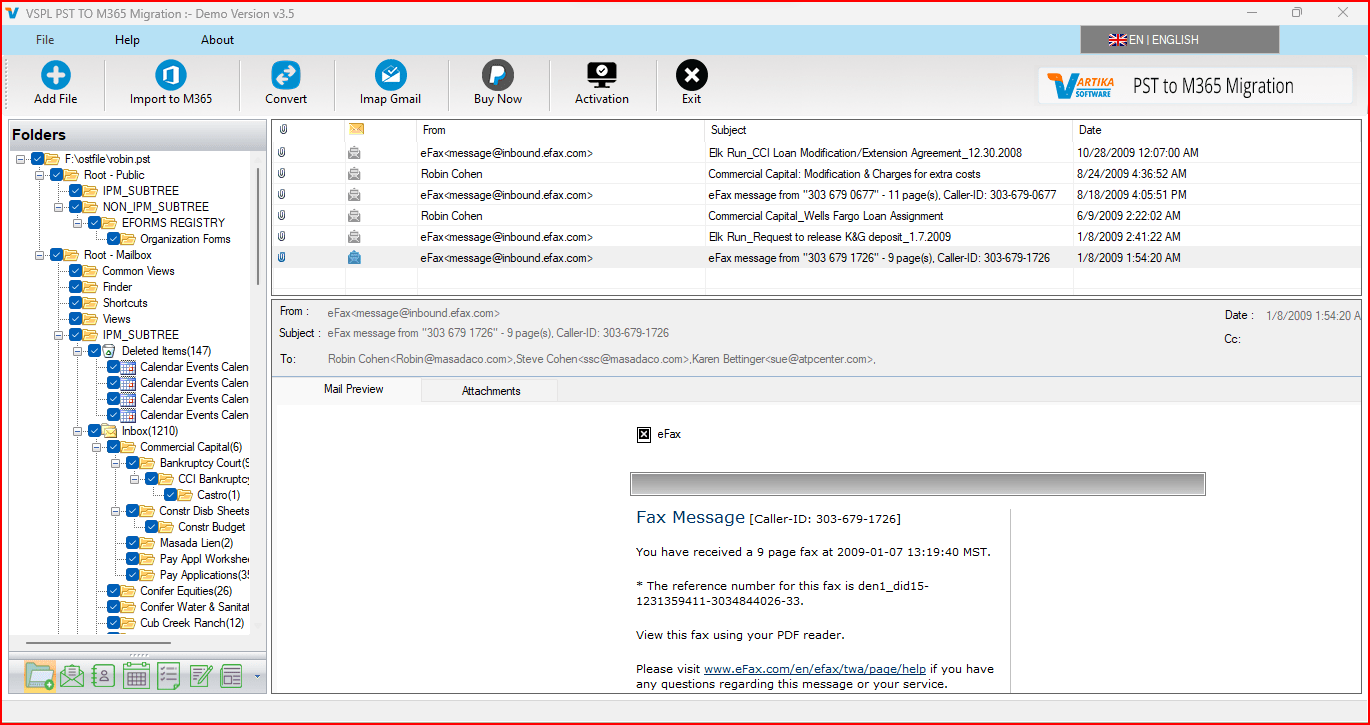Collapse the Inbox(1210) node

click(x=78, y=431)
